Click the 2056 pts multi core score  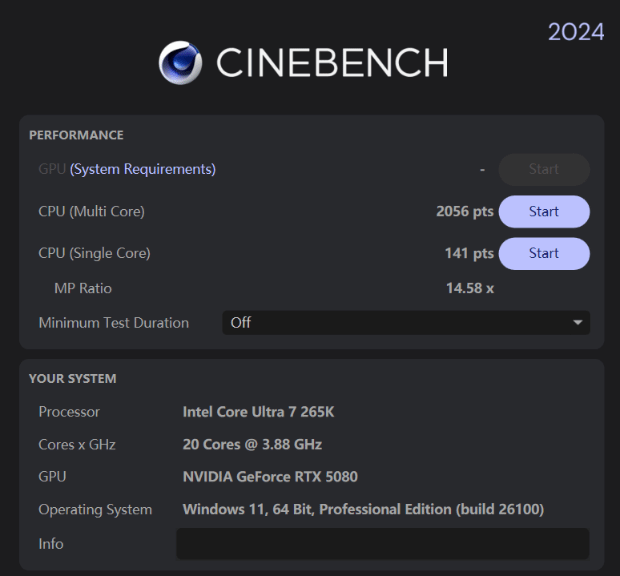tap(465, 211)
